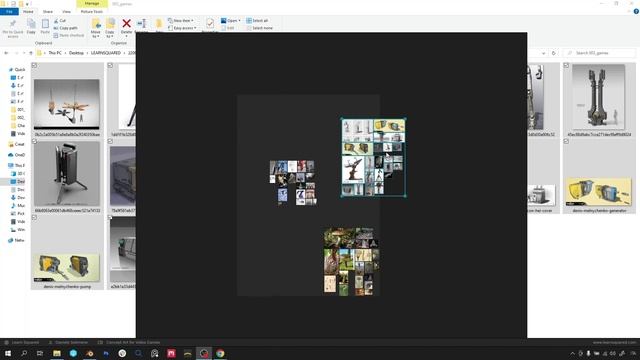640x360 pixels.
Task: Check the box on the tripod canister thumbnail
Action: coord(34,141)
